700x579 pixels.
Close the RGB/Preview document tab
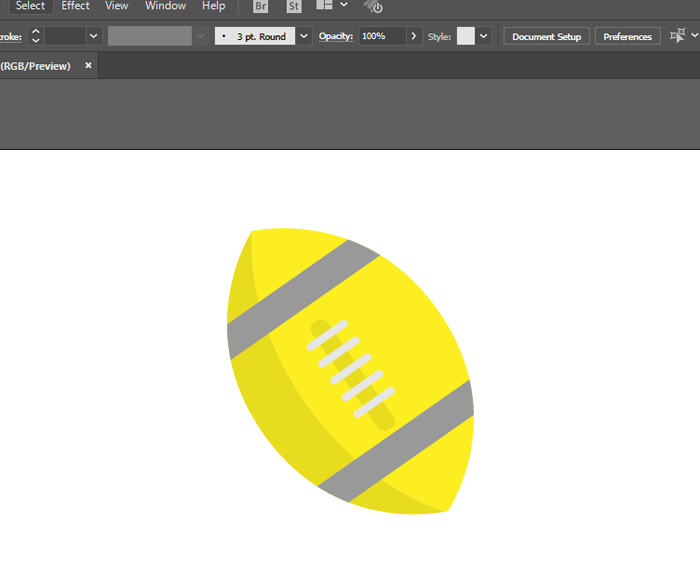click(x=88, y=66)
